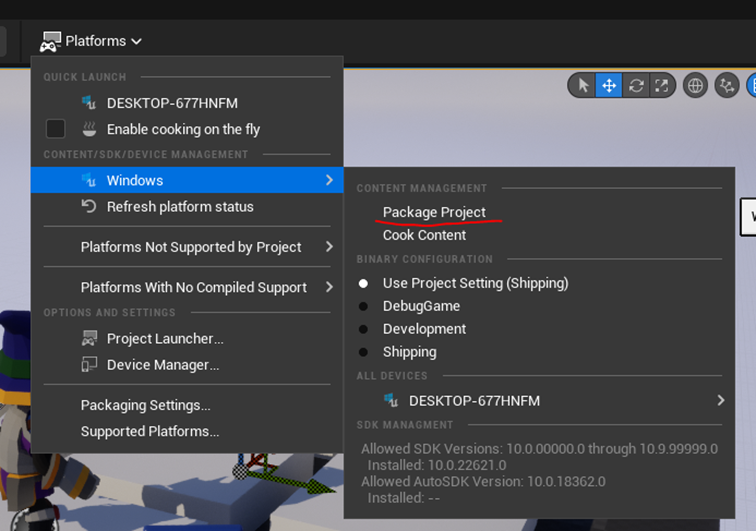The width and height of the screenshot is (756, 531).
Task: Open the Windows platform submenu
Action: 187,180
